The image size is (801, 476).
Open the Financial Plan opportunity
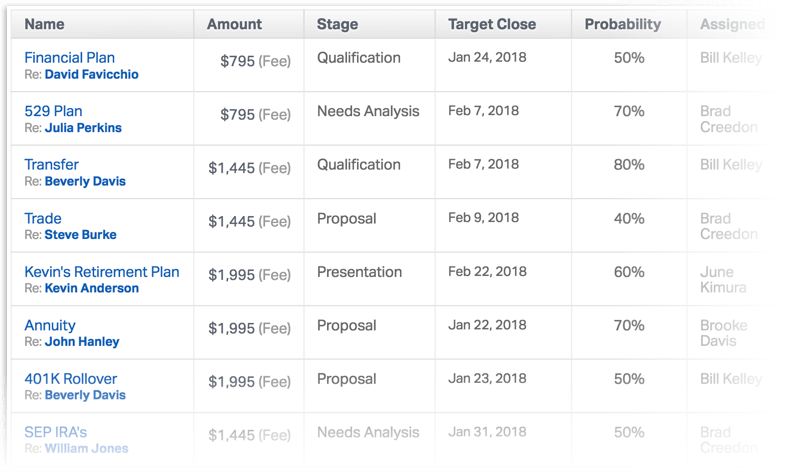(x=69, y=58)
